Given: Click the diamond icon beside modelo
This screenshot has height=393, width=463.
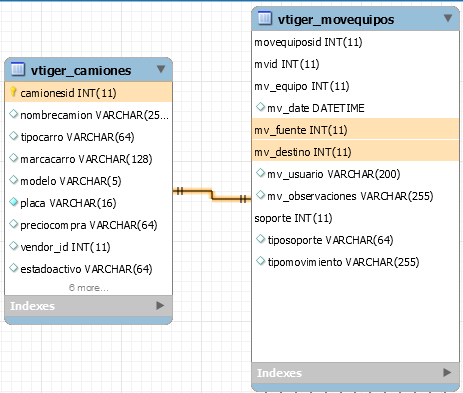Looking at the screenshot, I should [x=13, y=180].
